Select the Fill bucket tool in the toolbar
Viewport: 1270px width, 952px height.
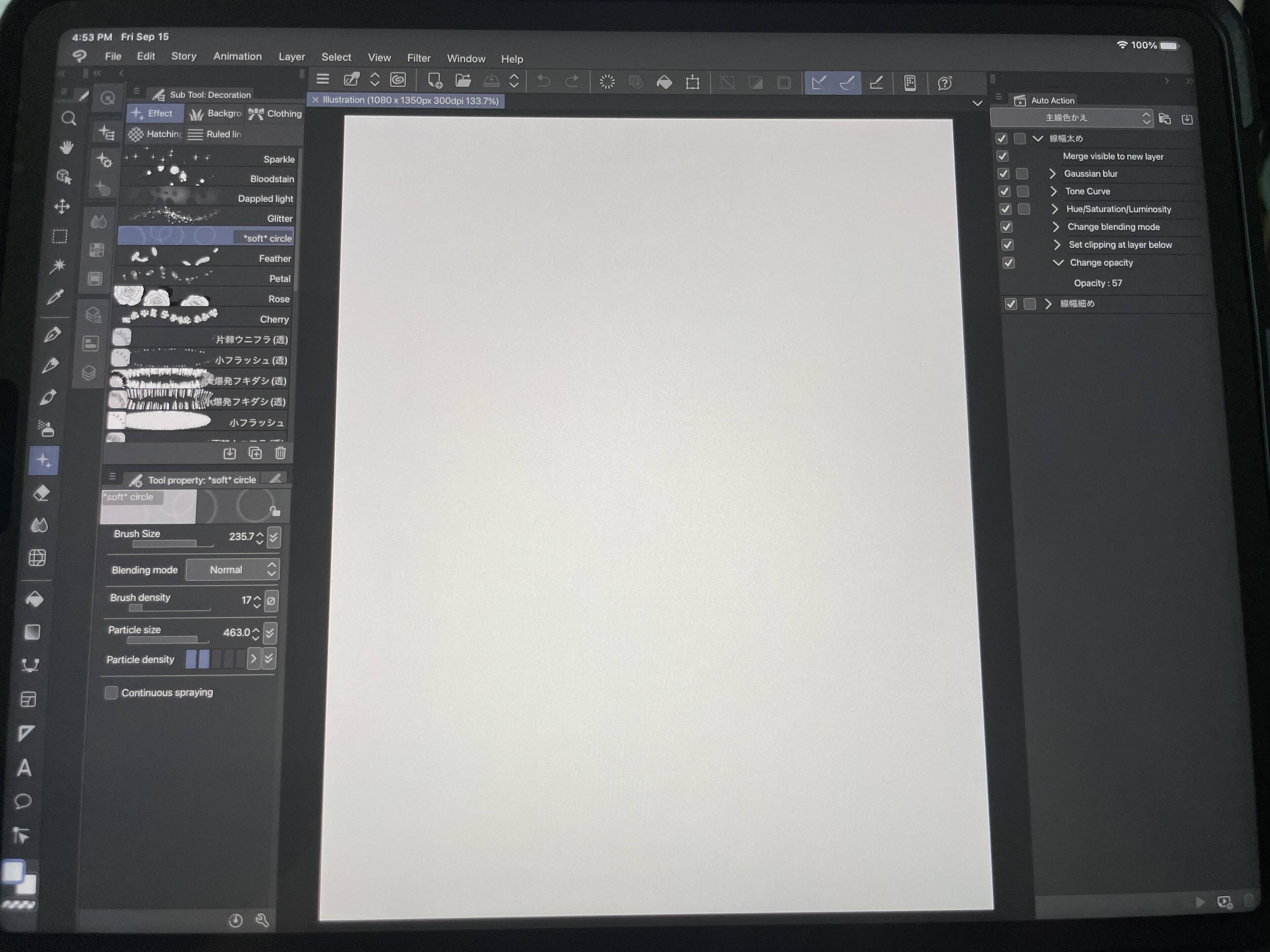tap(34, 599)
